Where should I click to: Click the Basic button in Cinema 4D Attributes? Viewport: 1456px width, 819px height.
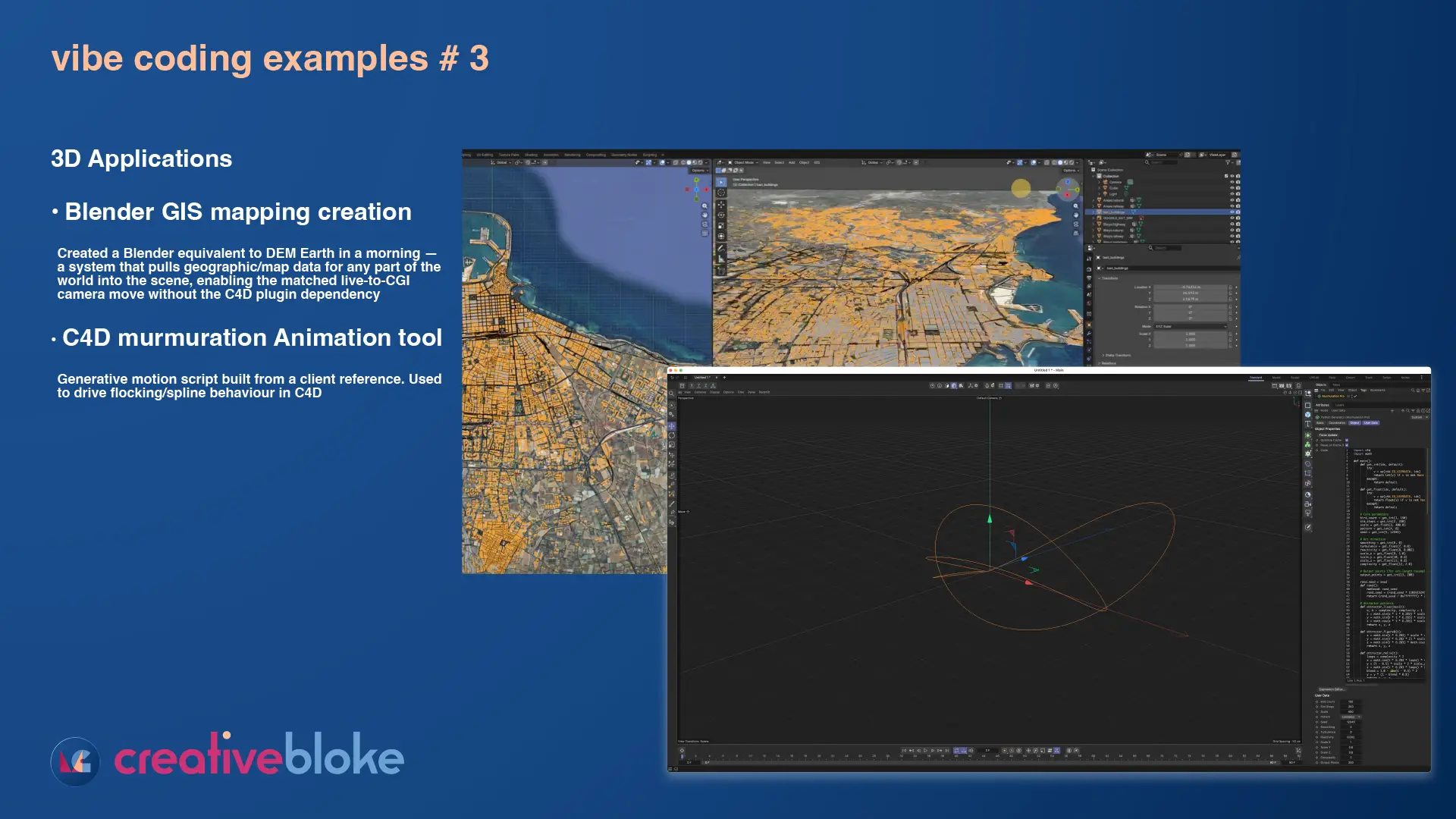coord(1320,423)
